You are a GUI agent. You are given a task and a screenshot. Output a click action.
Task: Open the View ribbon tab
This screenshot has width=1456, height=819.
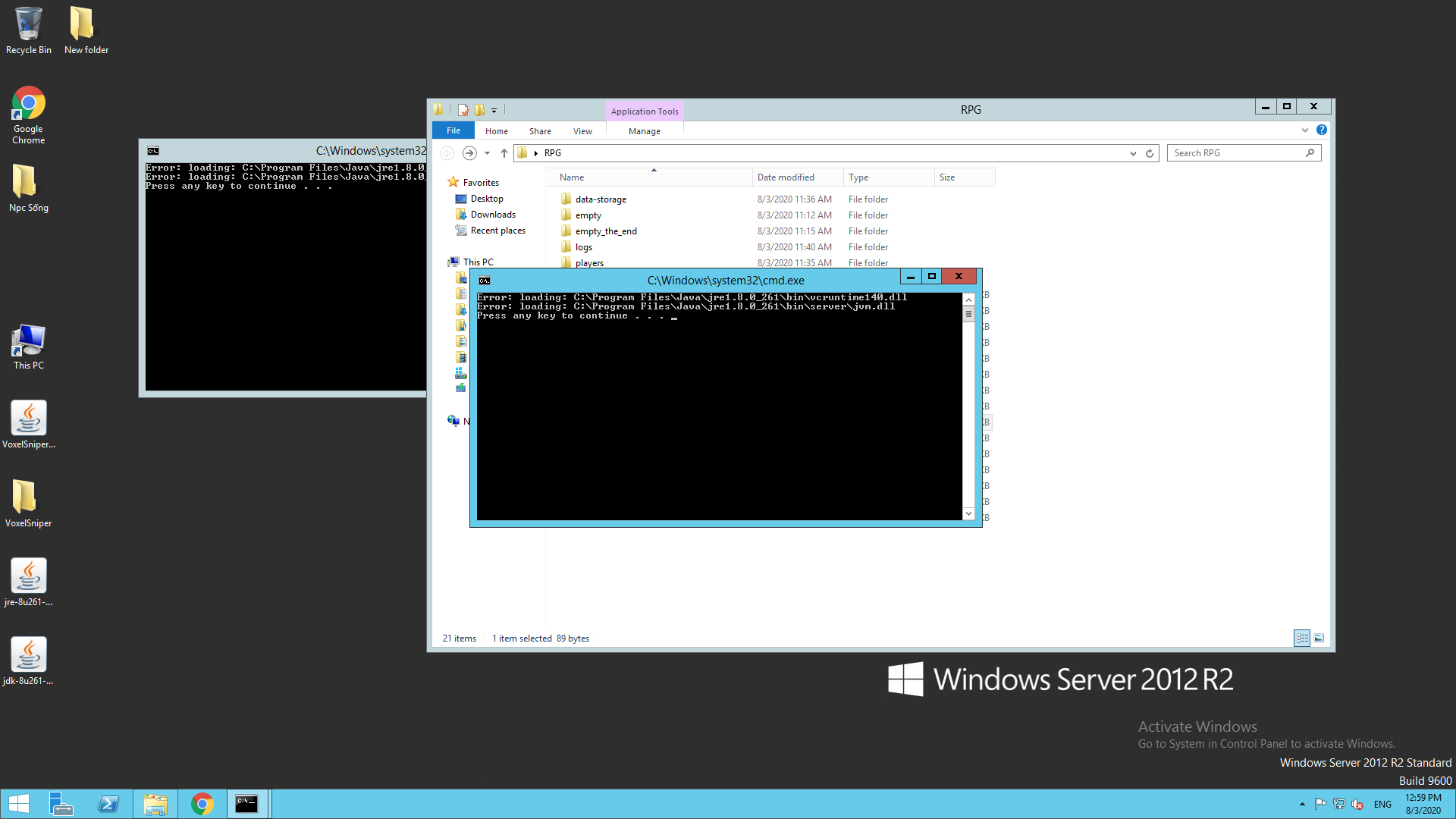coord(582,131)
